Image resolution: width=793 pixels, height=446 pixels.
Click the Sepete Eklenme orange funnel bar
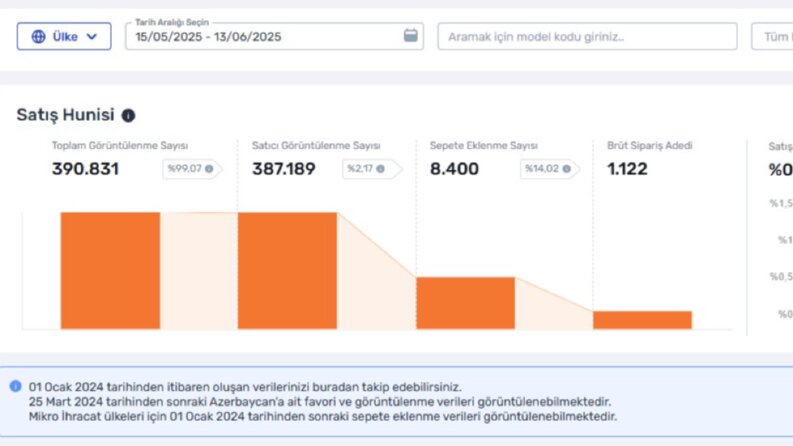pos(465,303)
